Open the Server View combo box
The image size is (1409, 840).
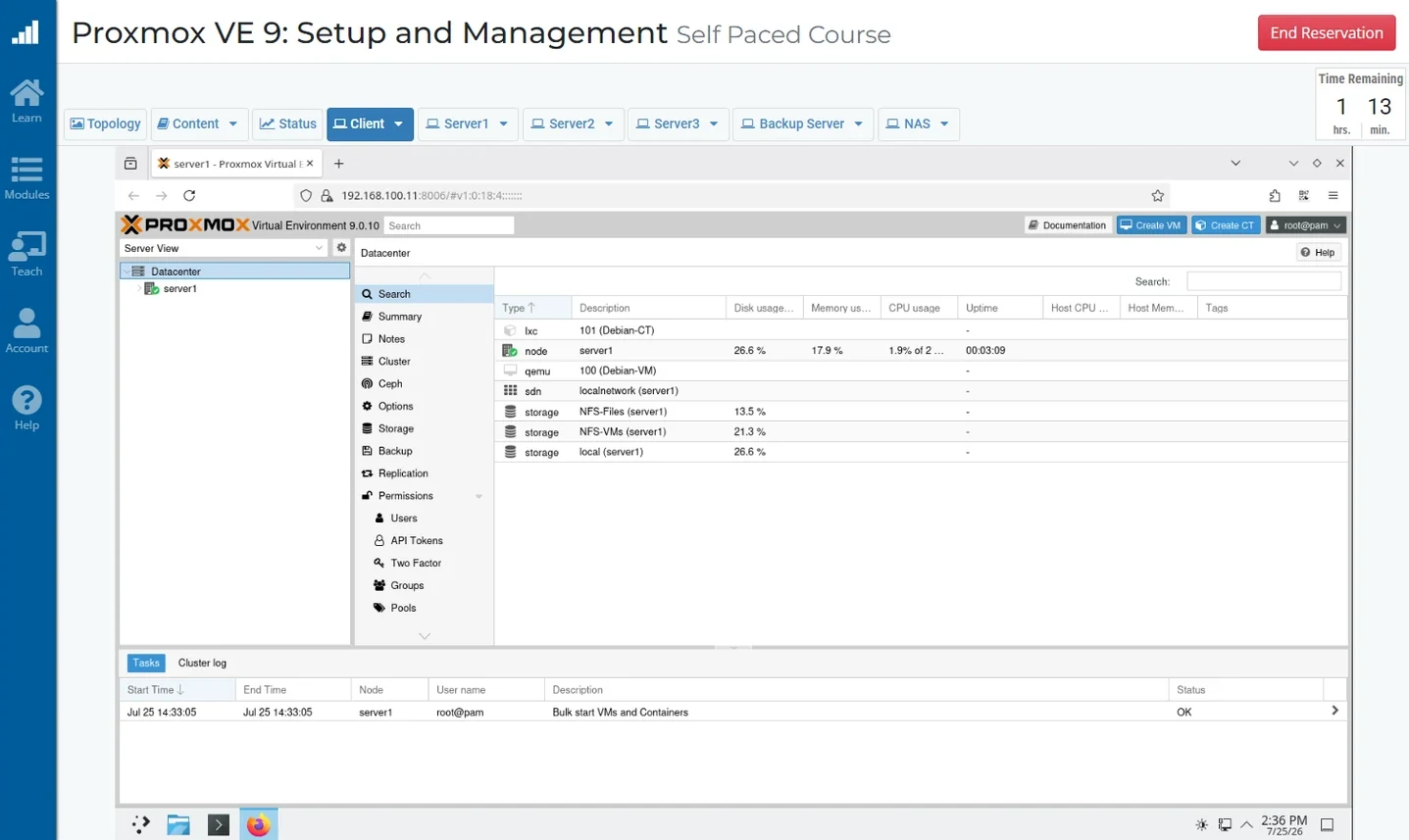click(224, 248)
